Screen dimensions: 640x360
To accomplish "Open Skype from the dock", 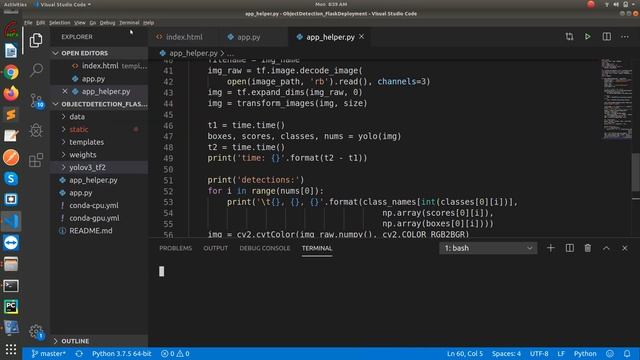I will pyautogui.click(x=11, y=178).
